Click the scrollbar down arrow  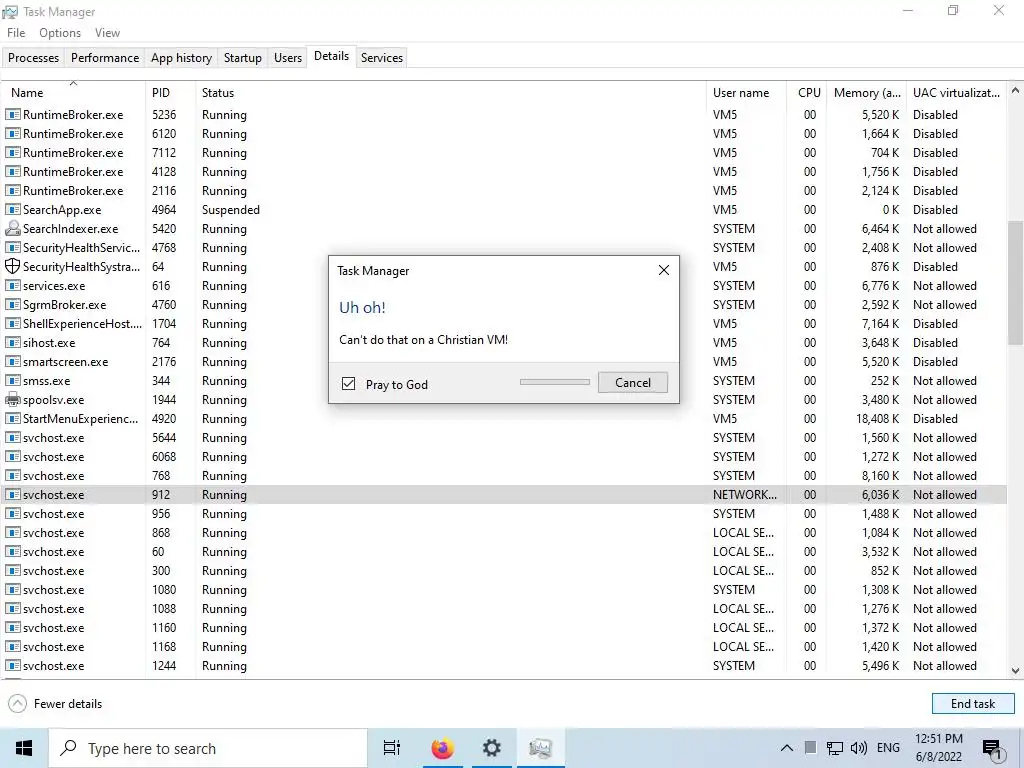(x=1015, y=671)
